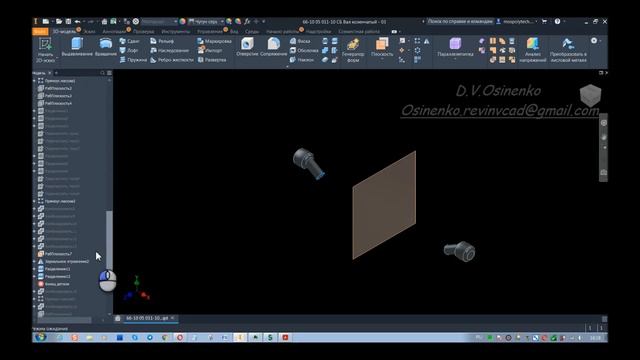Open the material dropdown in title bar
This screenshot has height=360, width=640.
[159, 21]
